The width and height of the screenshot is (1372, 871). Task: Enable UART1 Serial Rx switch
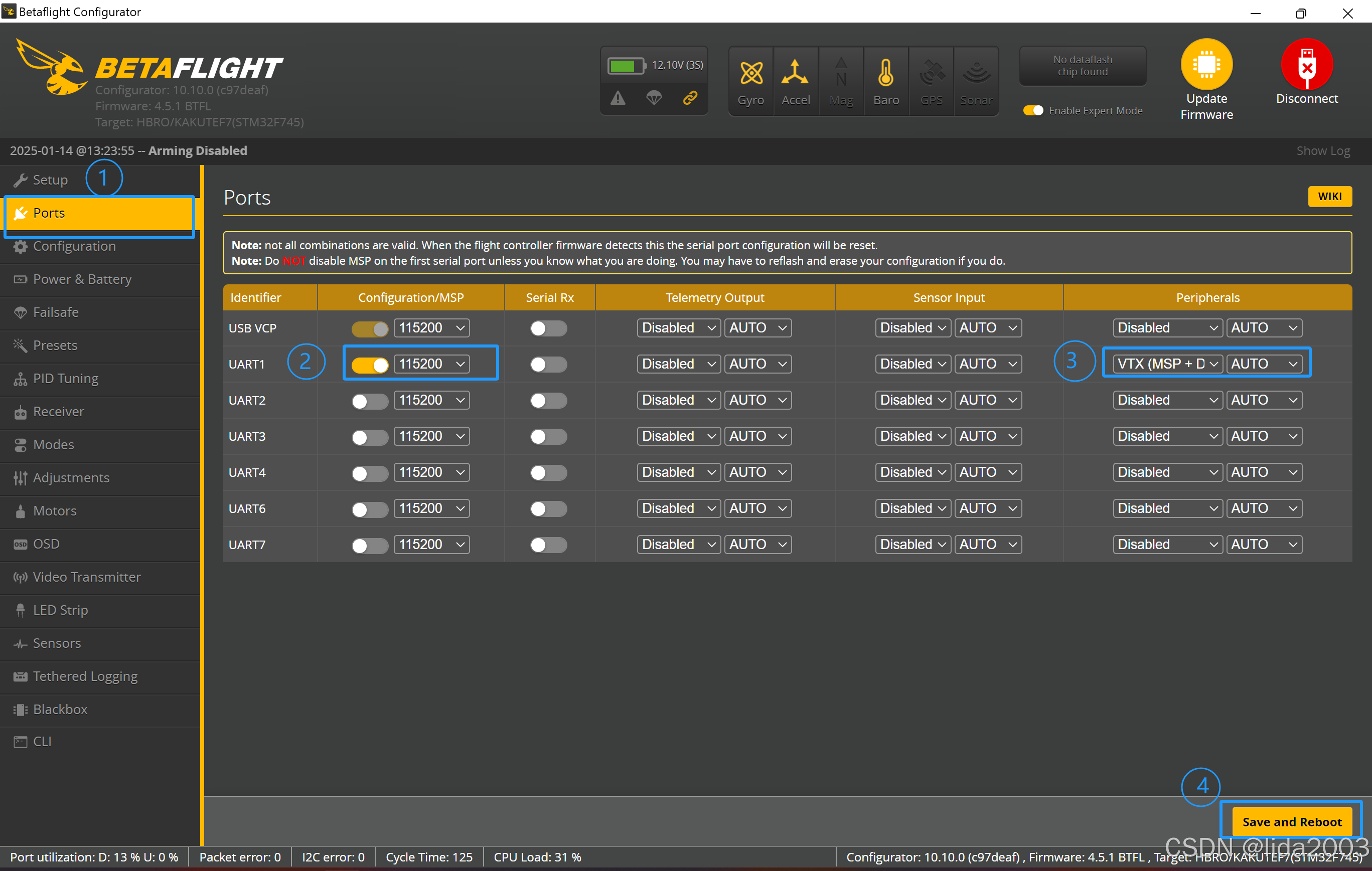[548, 365]
